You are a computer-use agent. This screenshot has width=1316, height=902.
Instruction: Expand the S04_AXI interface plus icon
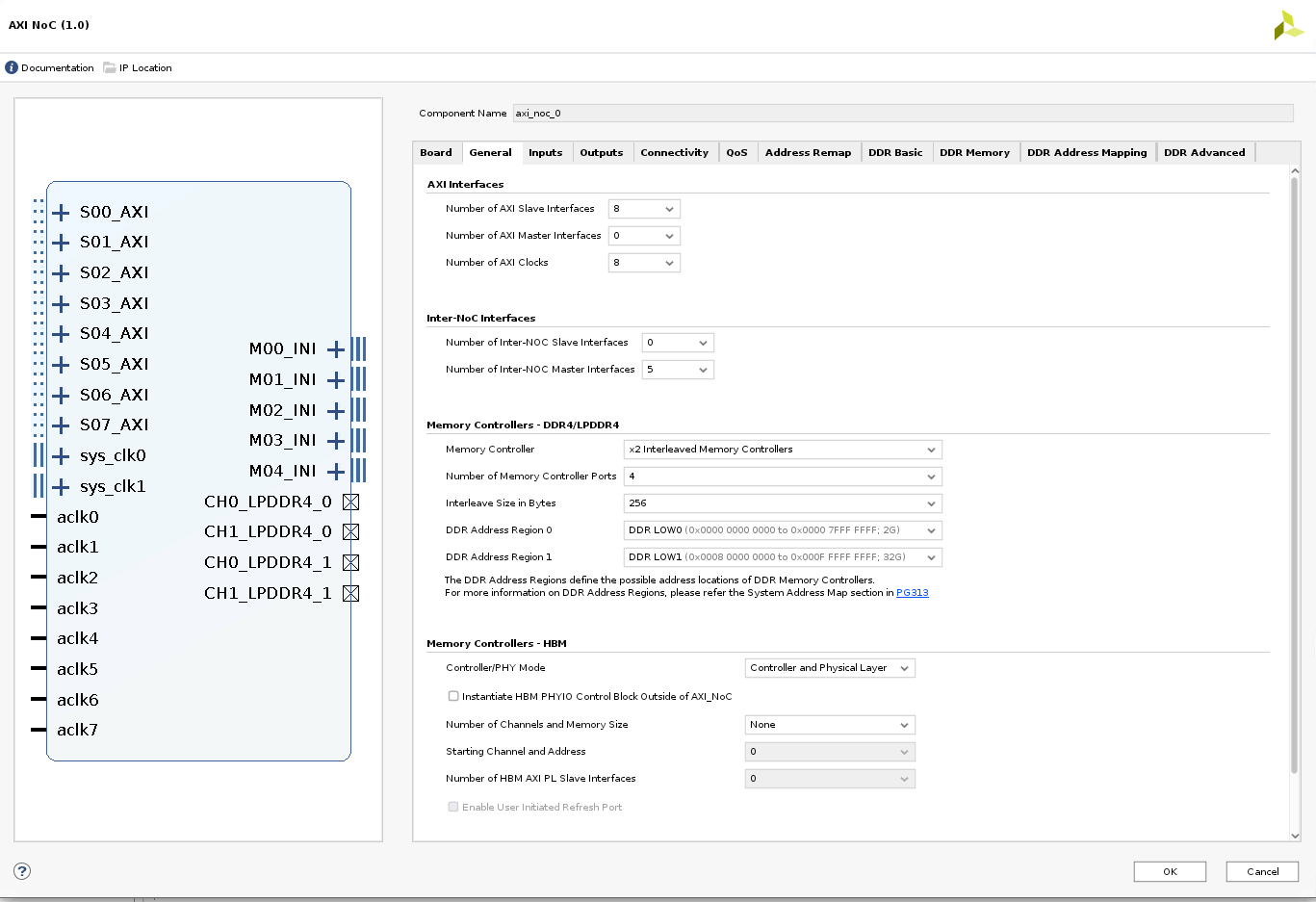click(61, 334)
